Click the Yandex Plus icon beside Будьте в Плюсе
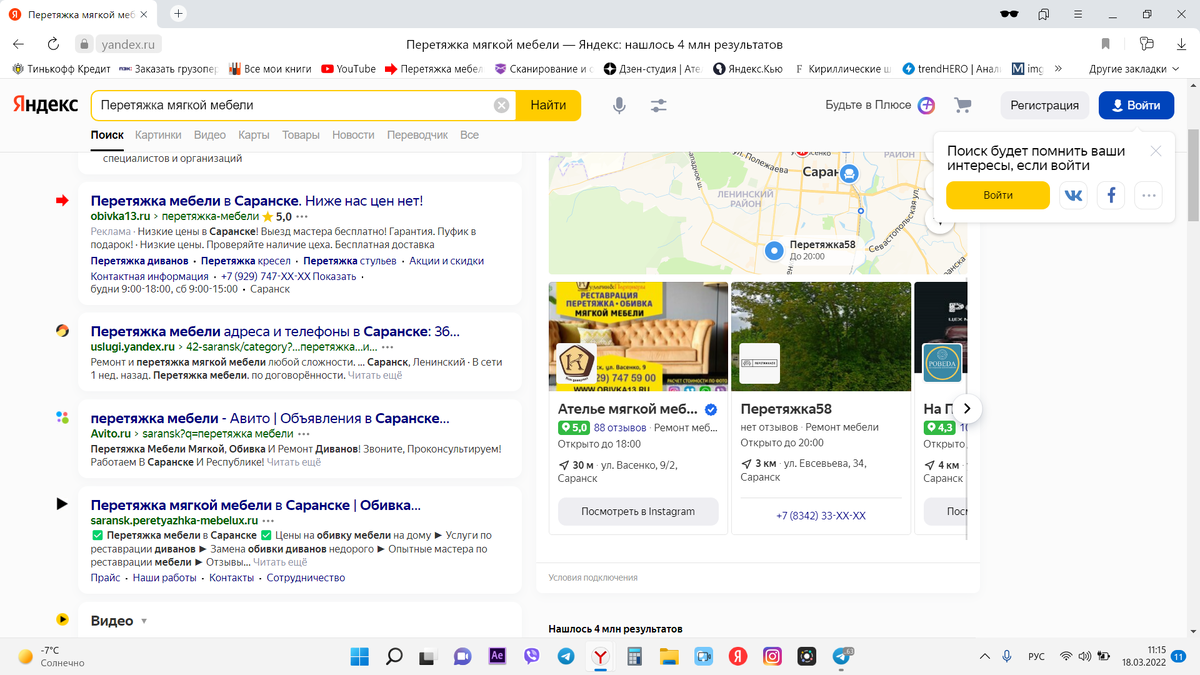This screenshot has width=1200, height=675. (928, 104)
